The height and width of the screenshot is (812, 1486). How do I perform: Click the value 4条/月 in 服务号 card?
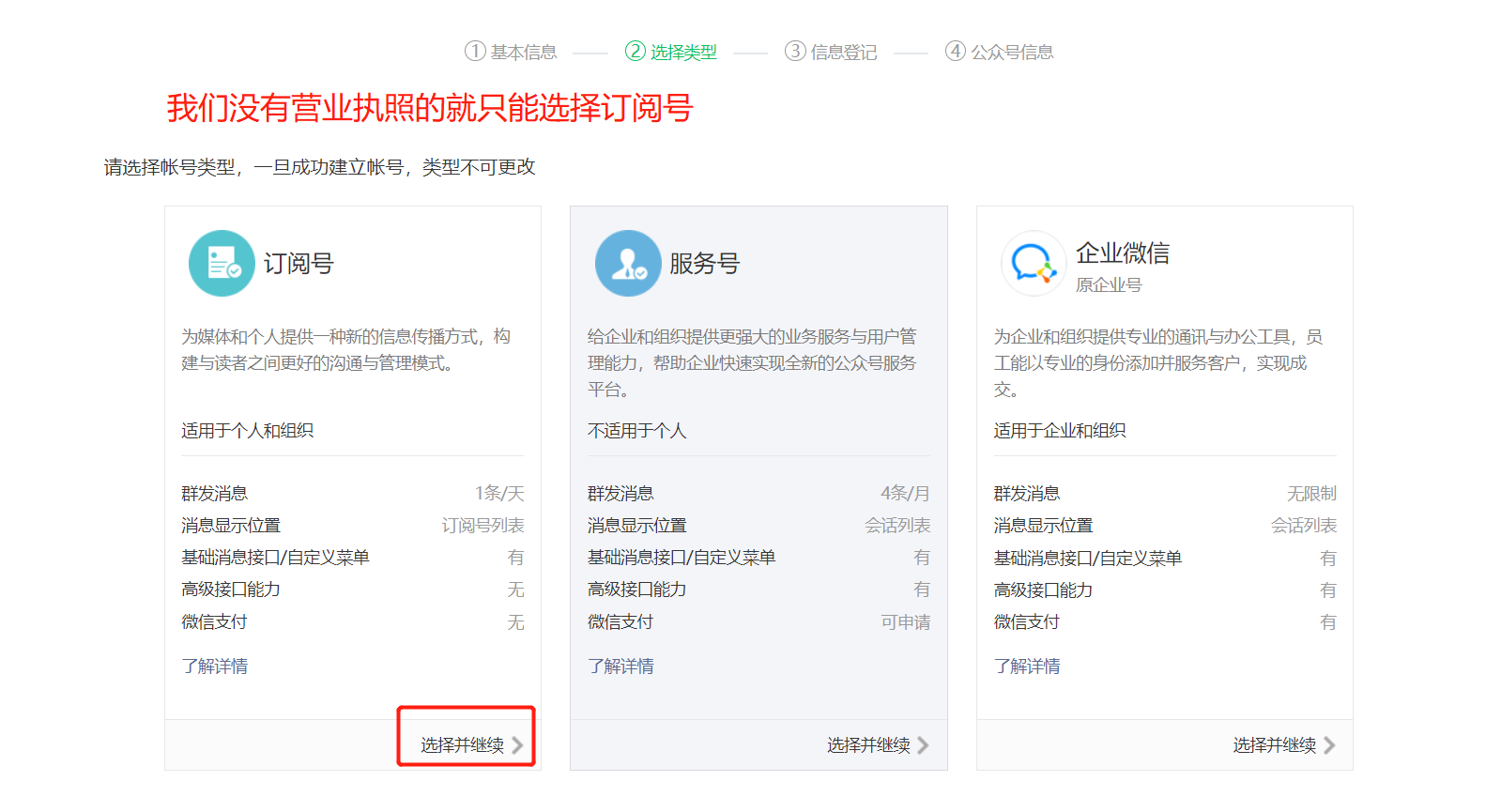tap(906, 494)
